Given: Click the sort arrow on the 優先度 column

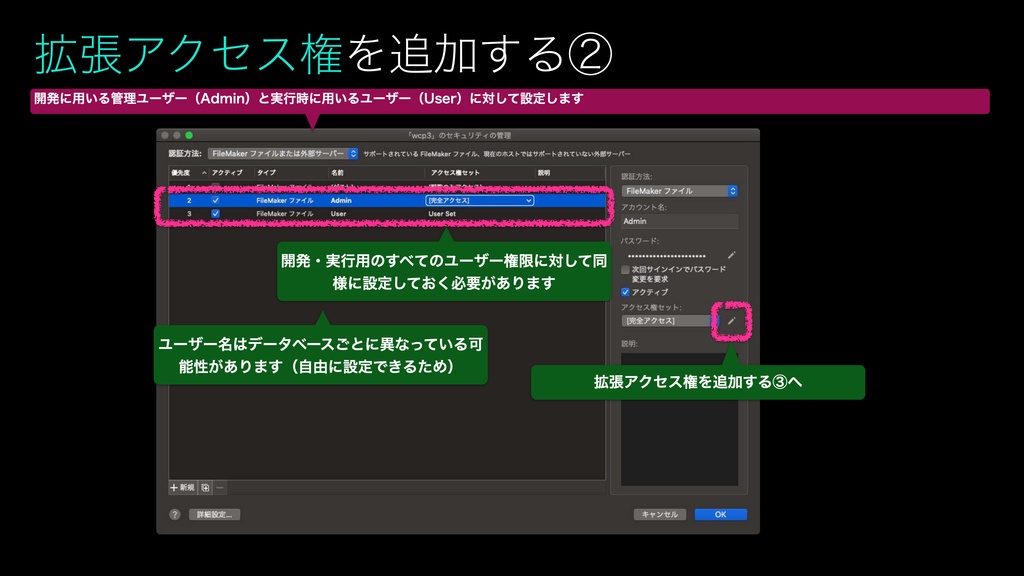Looking at the screenshot, I should (x=203, y=172).
